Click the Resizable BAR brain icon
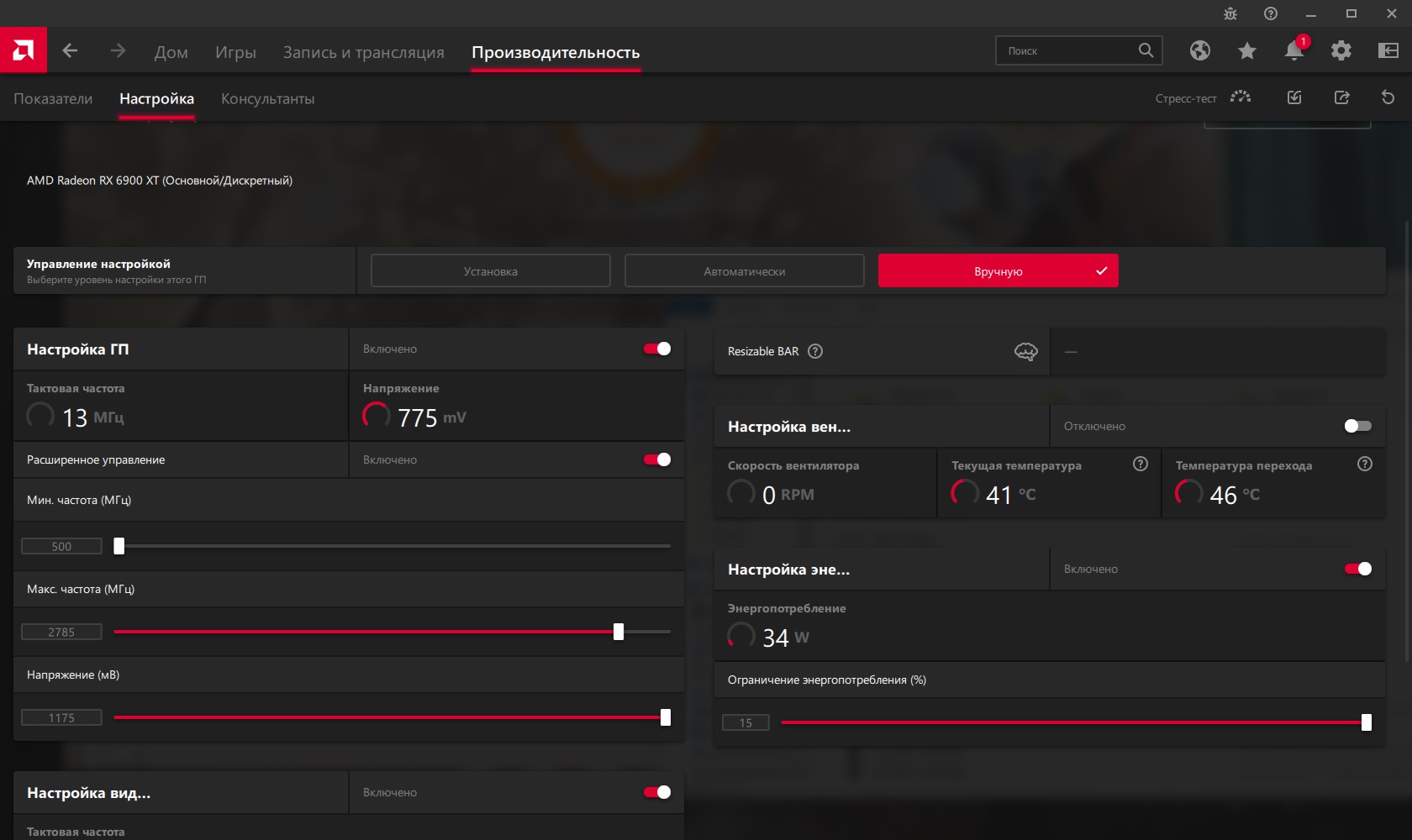The height and width of the screenshot is (840, 1412). 1026,351
